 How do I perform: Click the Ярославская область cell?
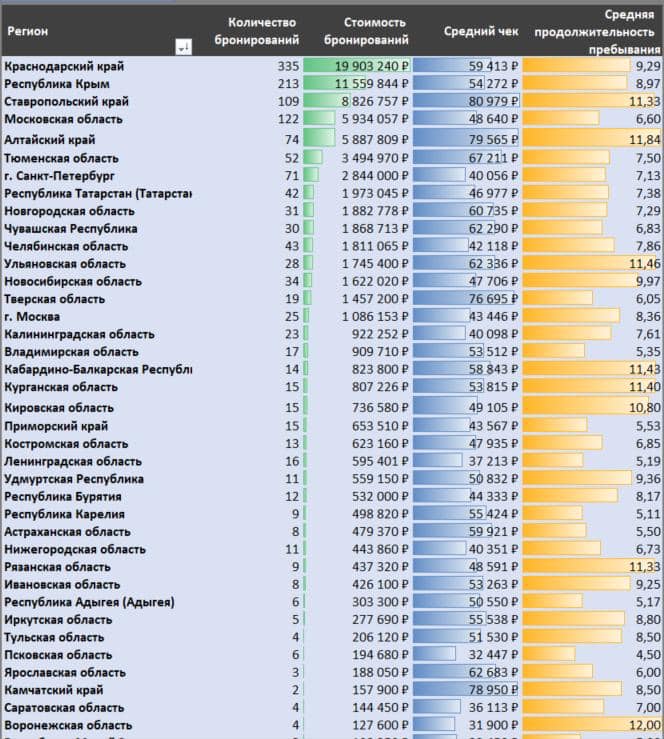pos(65,672)
